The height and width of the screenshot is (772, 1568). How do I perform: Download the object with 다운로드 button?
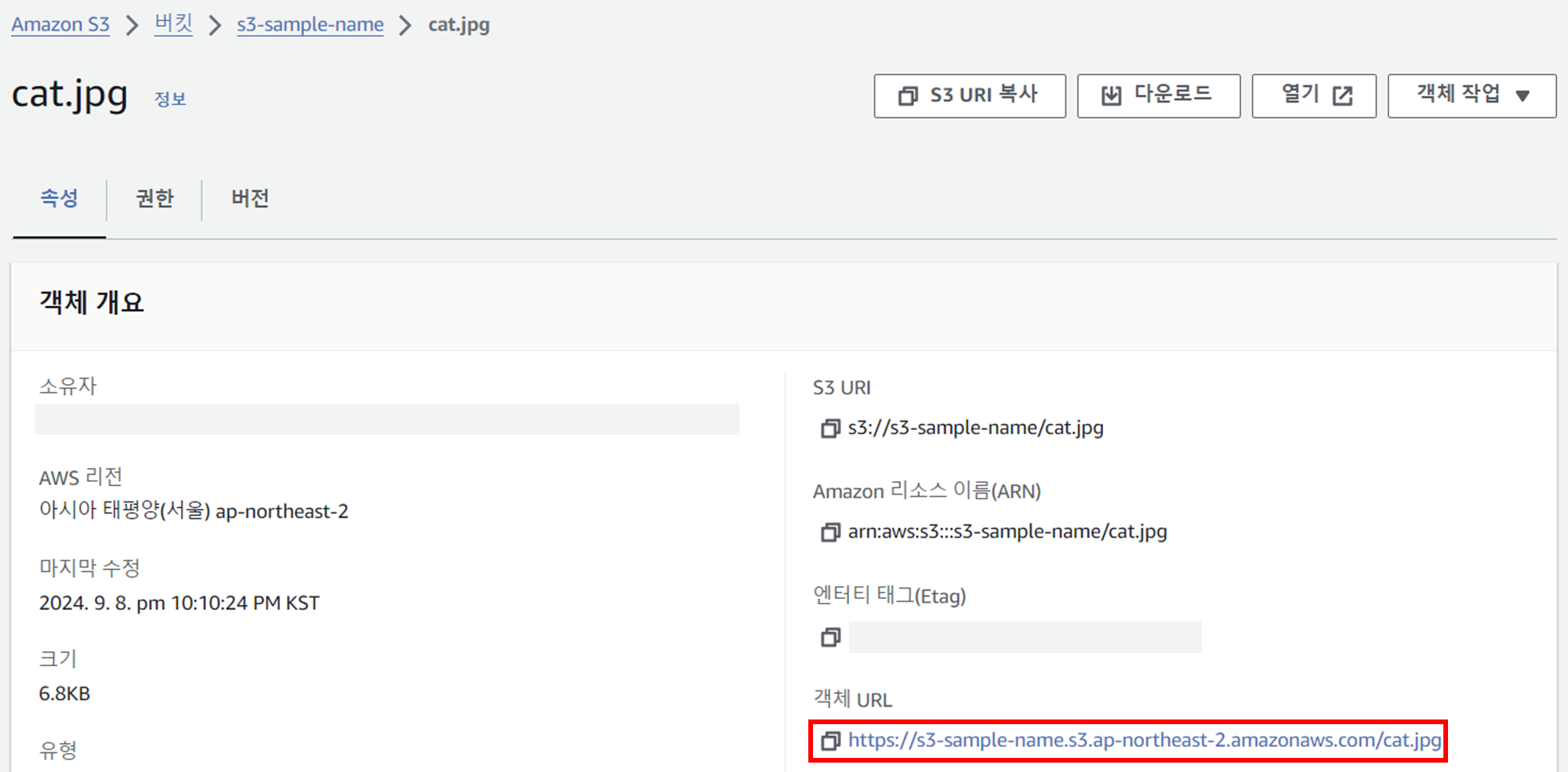(1159, 96)
